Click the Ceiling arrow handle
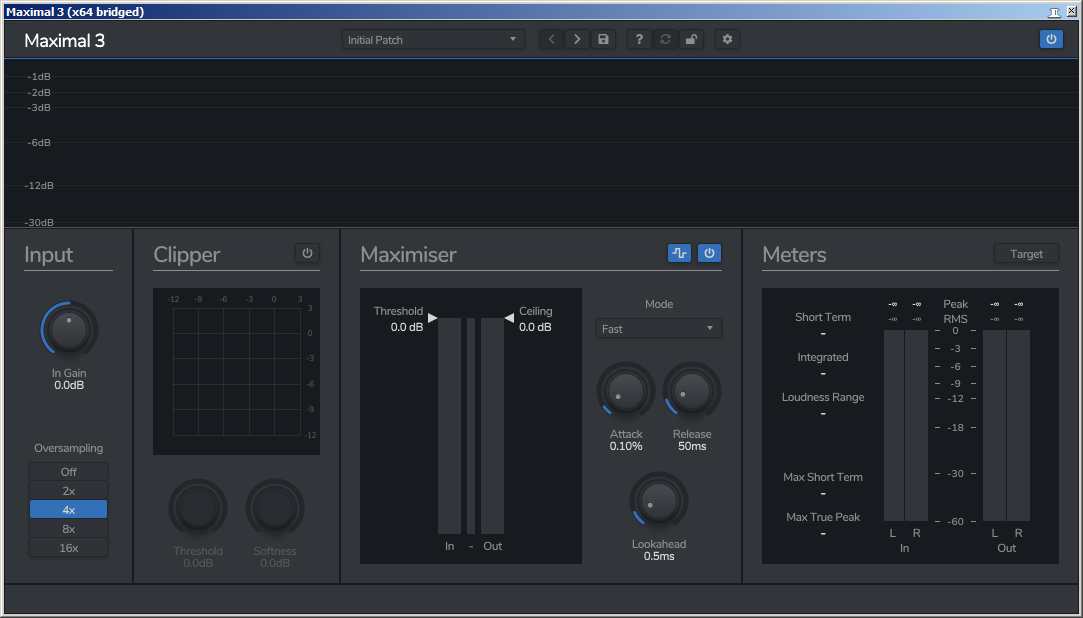Viewport: 1083px width, 618px height. (x=509, y=318)
